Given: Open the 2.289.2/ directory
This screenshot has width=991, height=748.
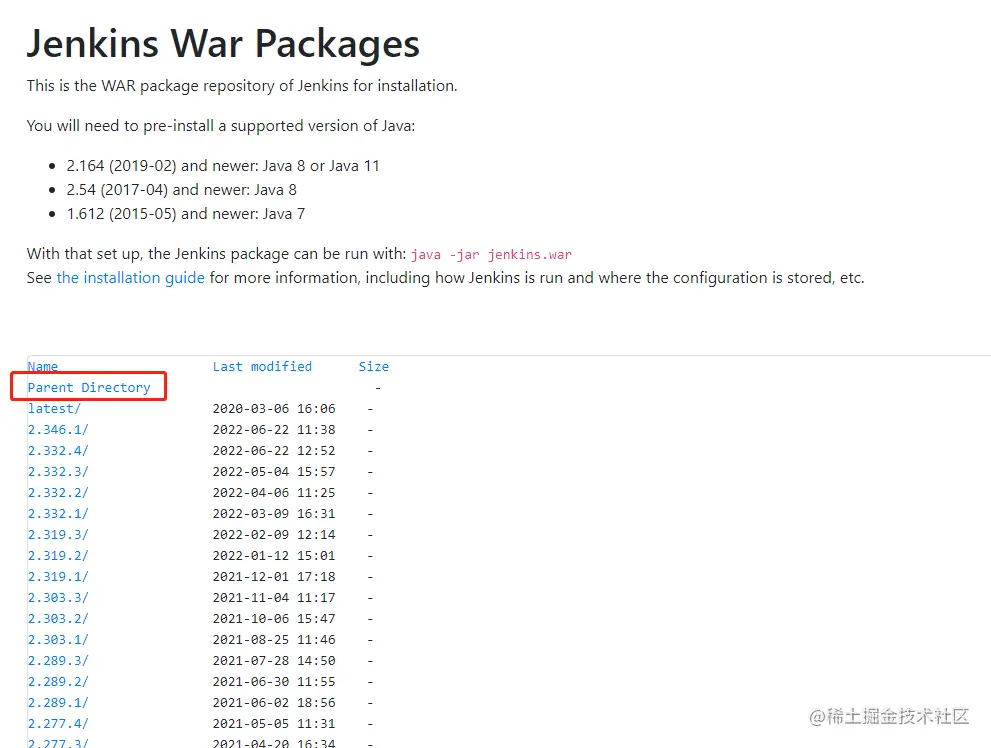Looking at the screenshot, I should (58, 682).
